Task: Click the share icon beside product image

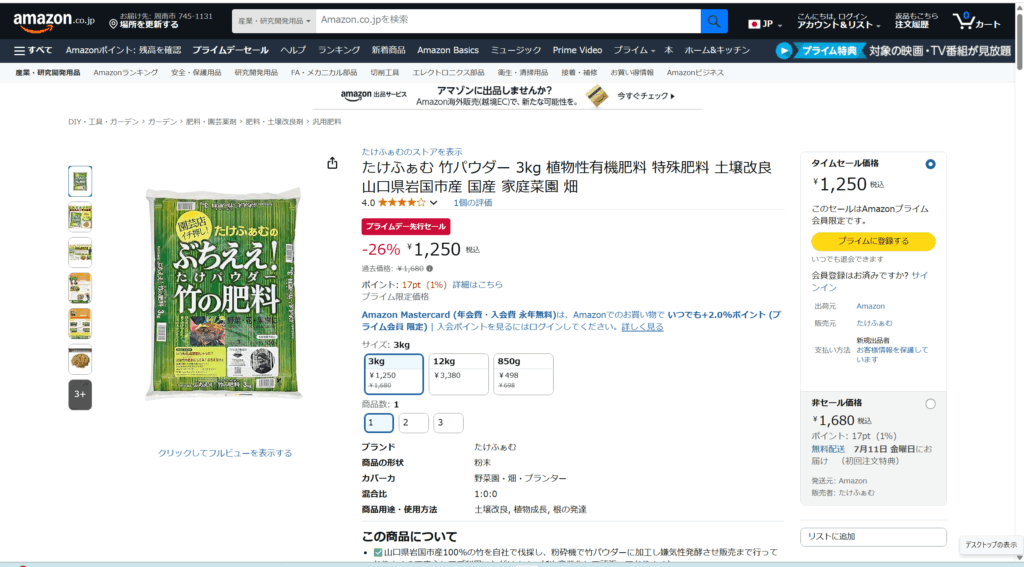Action: (332, 163)
